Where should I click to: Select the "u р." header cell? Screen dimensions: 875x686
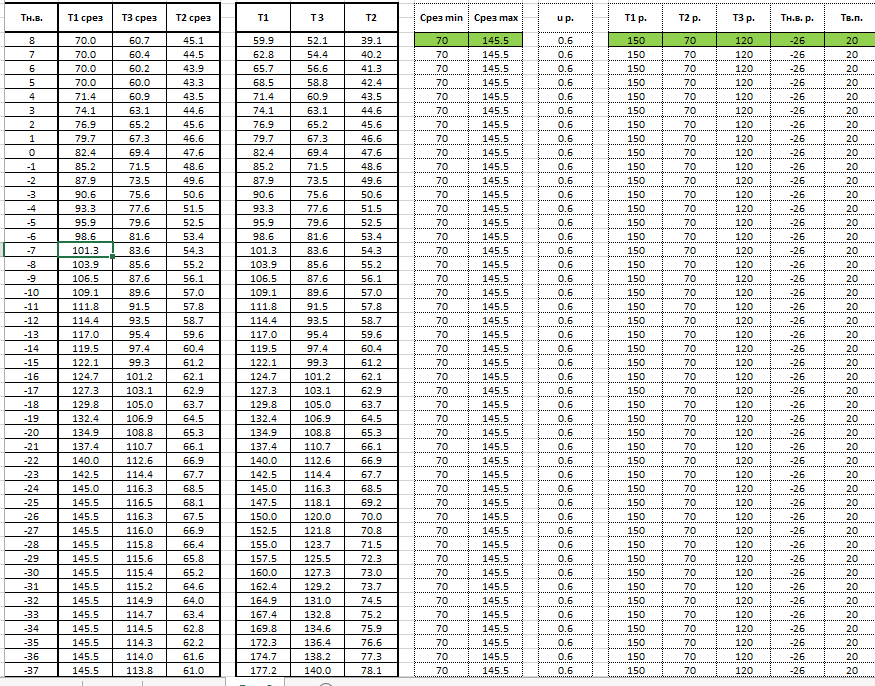click(565, 18)
